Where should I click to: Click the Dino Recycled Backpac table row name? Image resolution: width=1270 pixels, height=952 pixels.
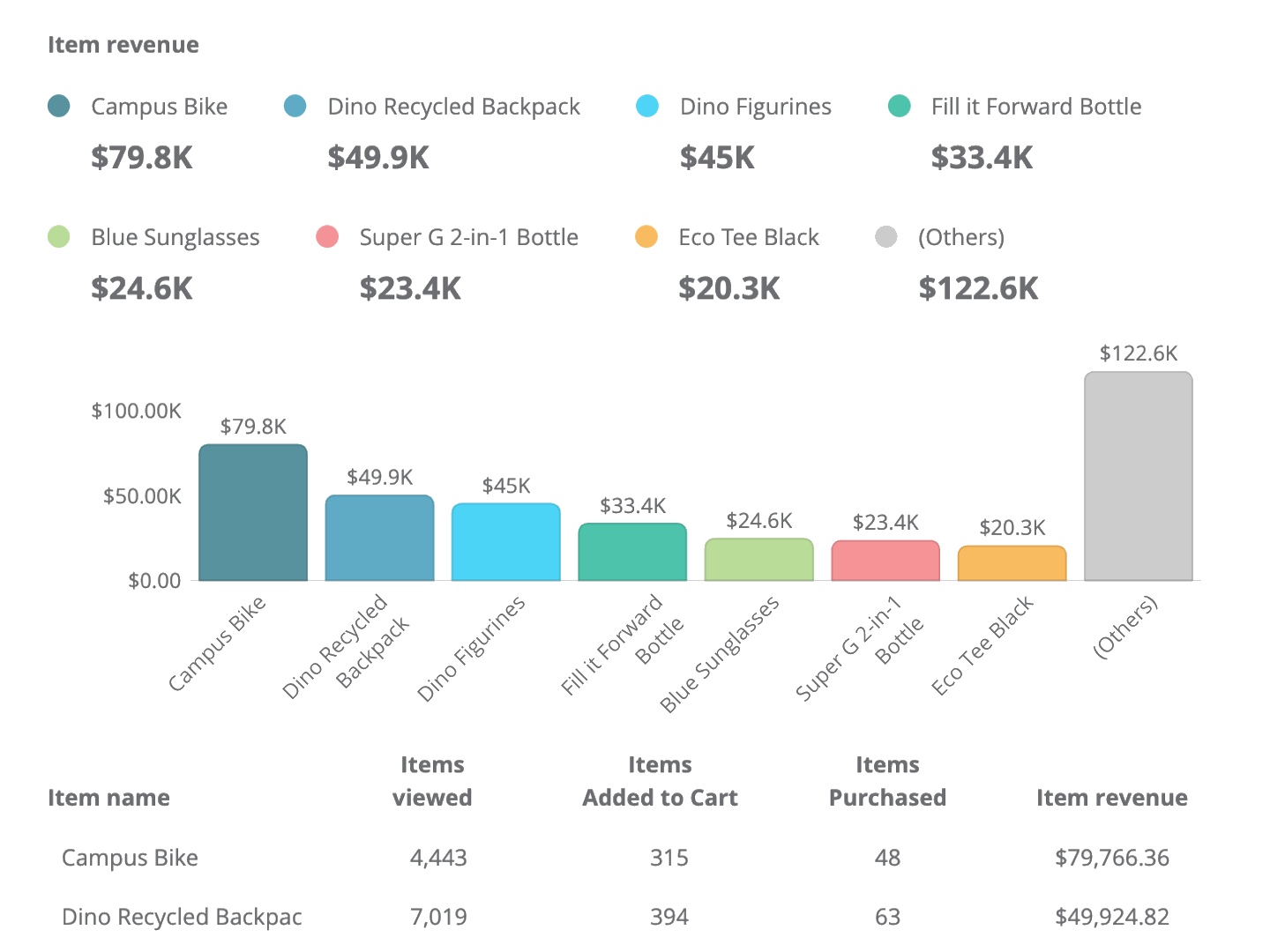pyautogui.click(x=182, y=917)
